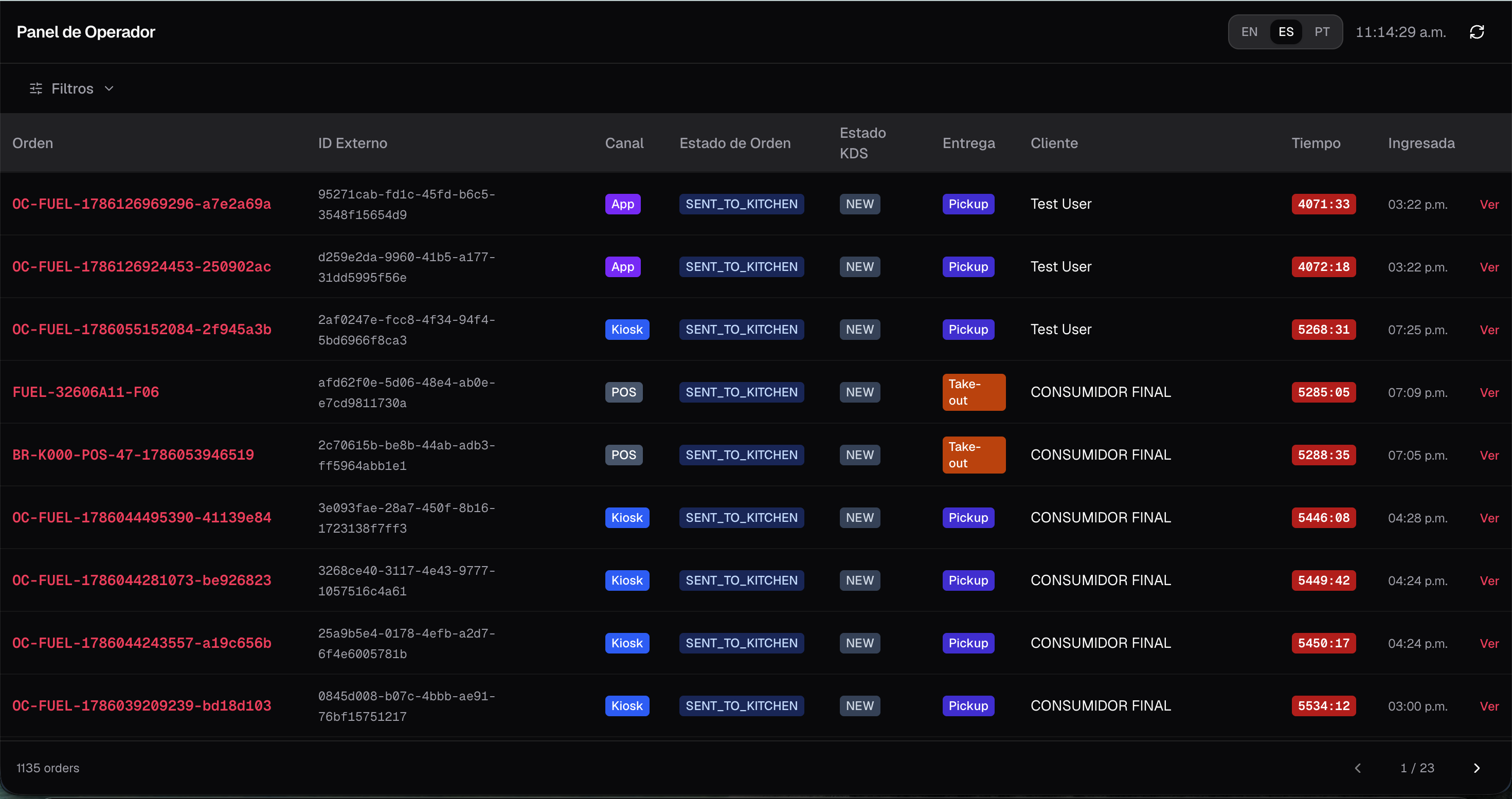Open order OC-FUEL-1786039209239-bd18d103
This screenshot has width=1512, height=799.
[141, 706]
